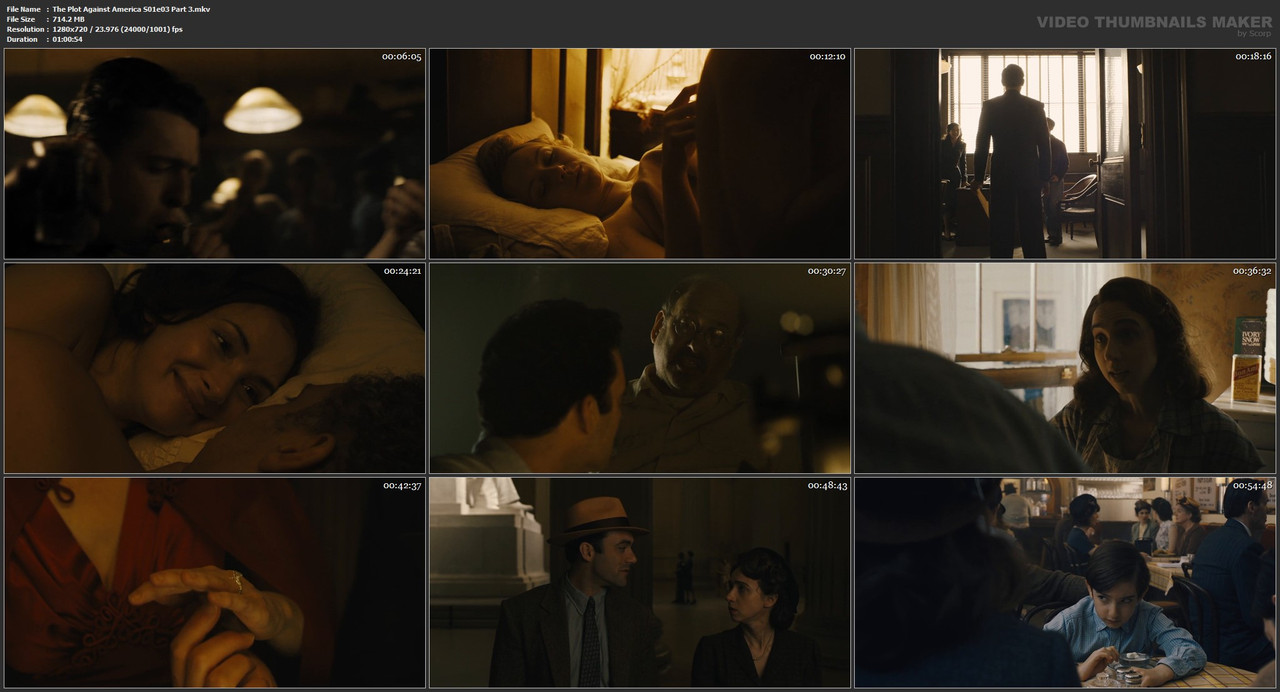The height and width of the screenshot is (692, 1280).
Task: Click the duration value '01:00:54'
Action: [68, 39]
